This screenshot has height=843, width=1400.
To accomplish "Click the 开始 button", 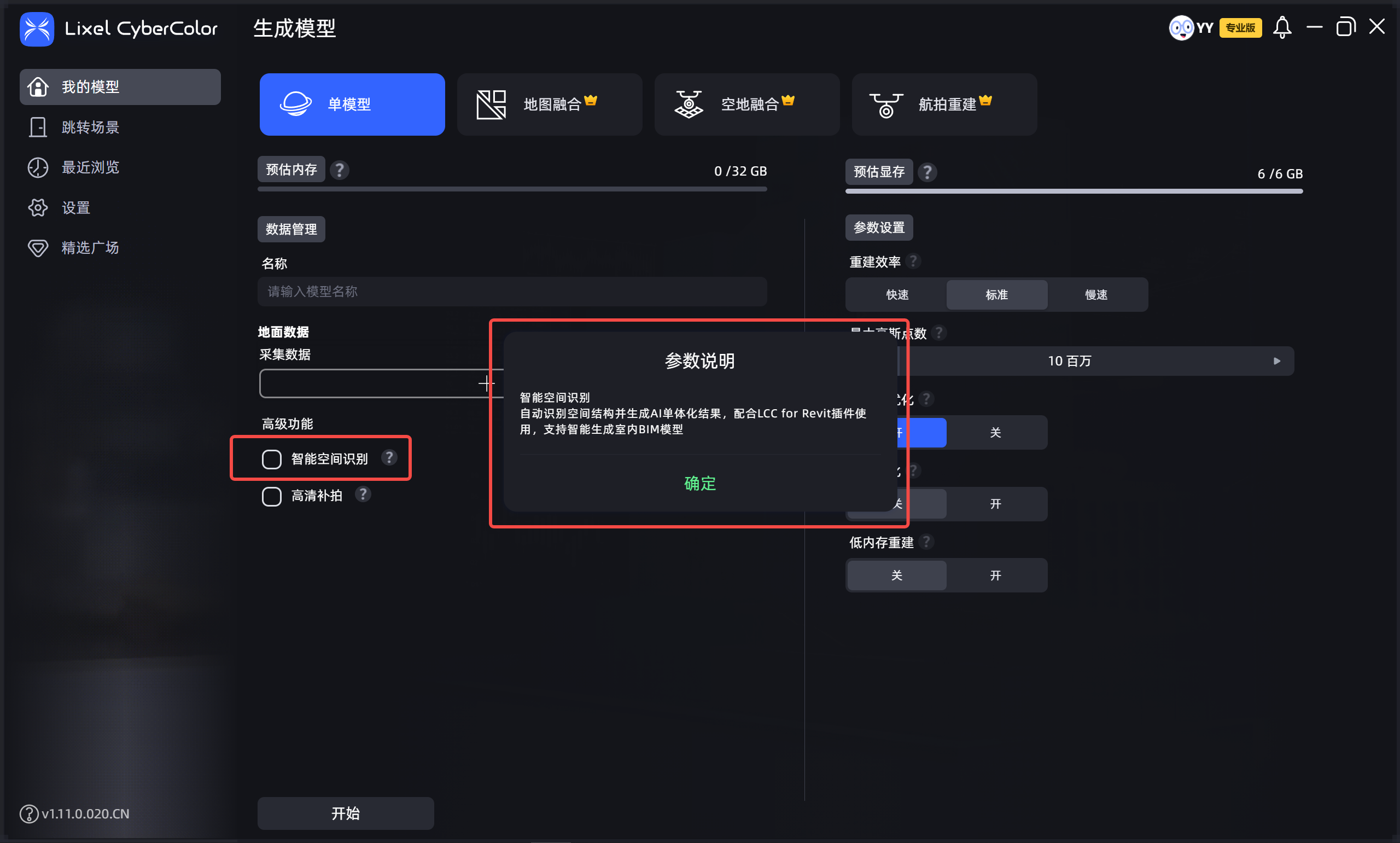I will 346,813.
